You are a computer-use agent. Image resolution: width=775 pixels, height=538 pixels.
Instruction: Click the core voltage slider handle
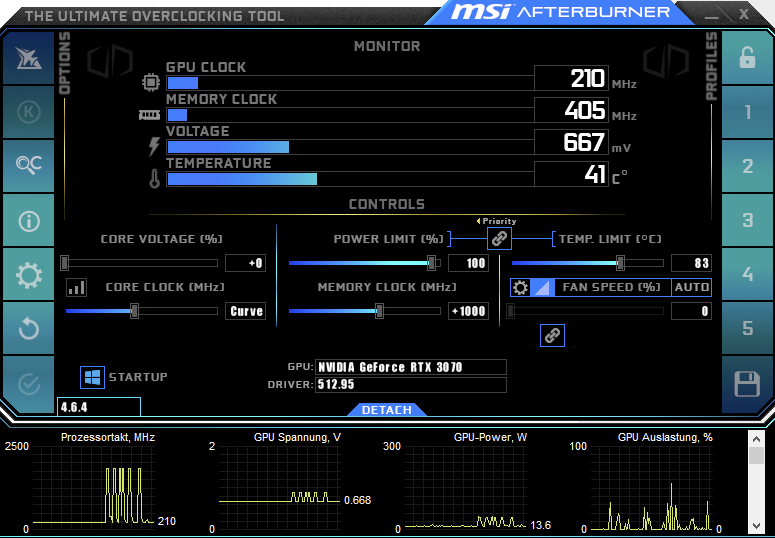click(64, 263)
